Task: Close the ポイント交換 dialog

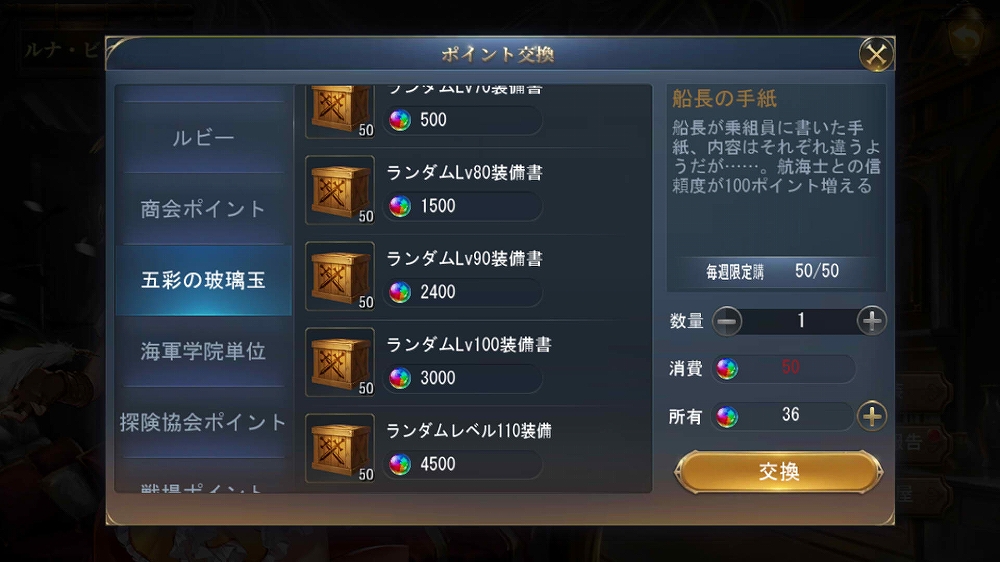Action: click(x=876, y=55)
